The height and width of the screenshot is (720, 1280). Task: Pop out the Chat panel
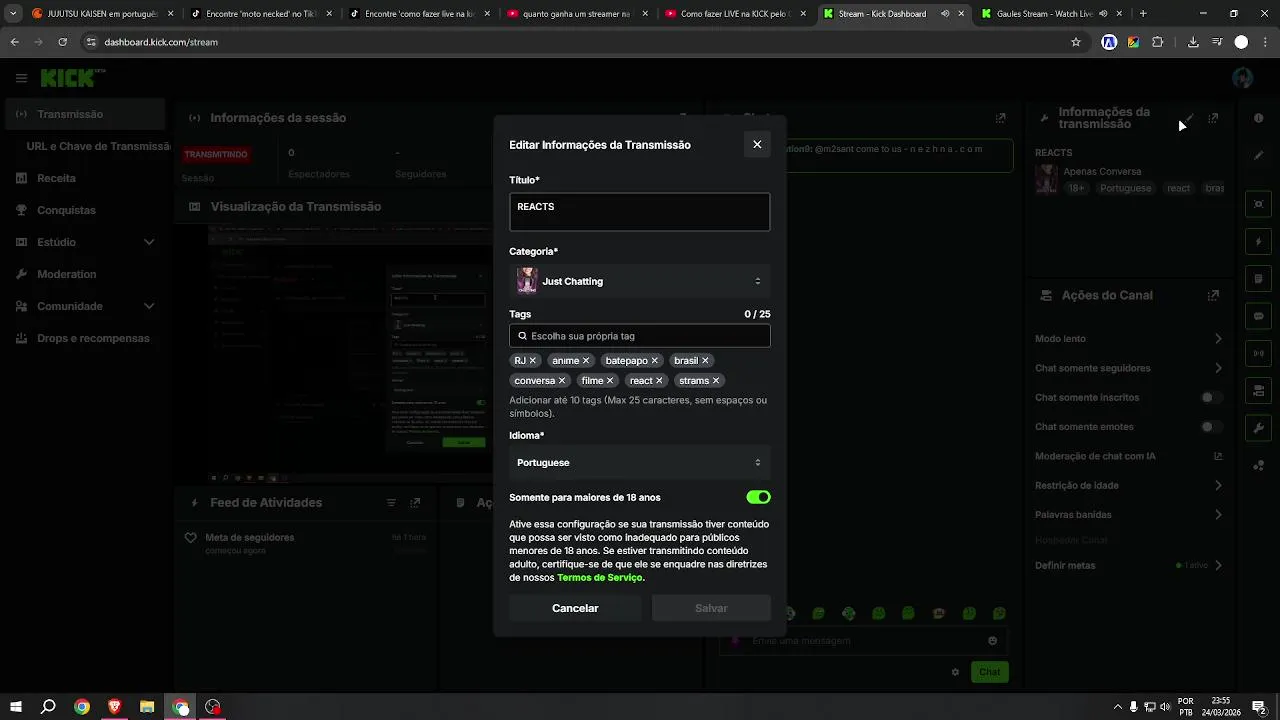click(x=1000, y=118)
